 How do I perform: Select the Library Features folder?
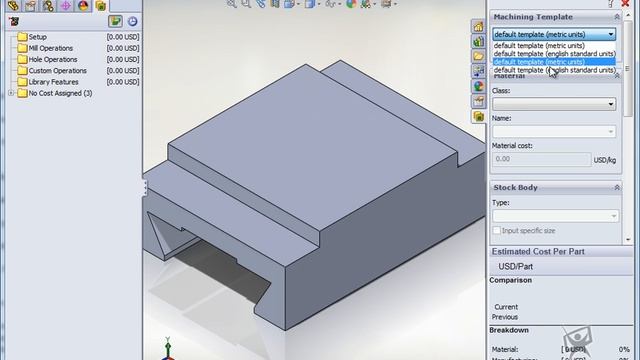[x=48, y=82]
